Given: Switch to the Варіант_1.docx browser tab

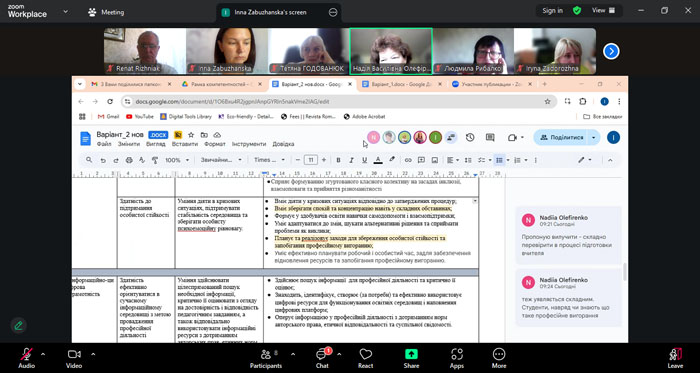Looking at the screenshot, I should click(x=400, y=84).
